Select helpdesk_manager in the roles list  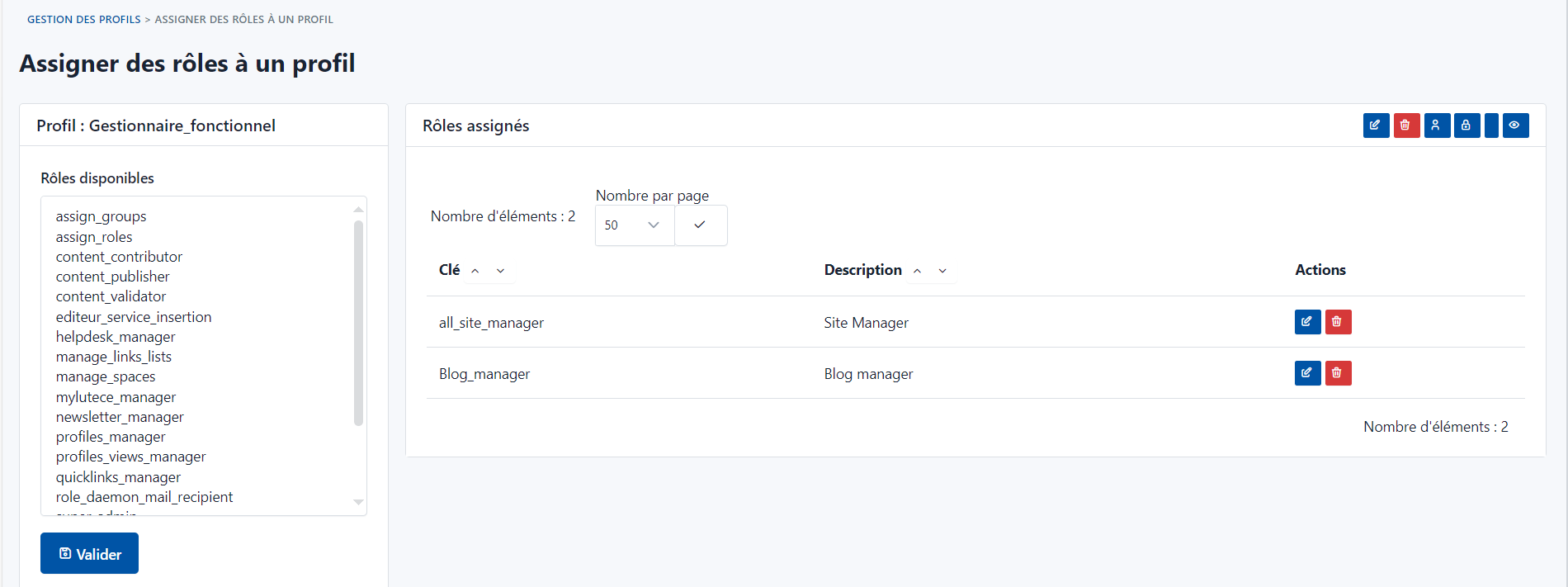116,337
